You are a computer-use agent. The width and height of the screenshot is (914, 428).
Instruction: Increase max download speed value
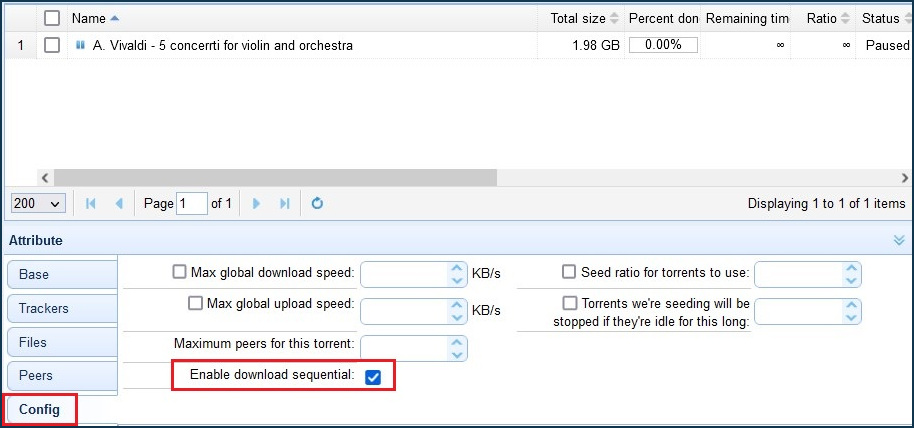coord(457,268)
